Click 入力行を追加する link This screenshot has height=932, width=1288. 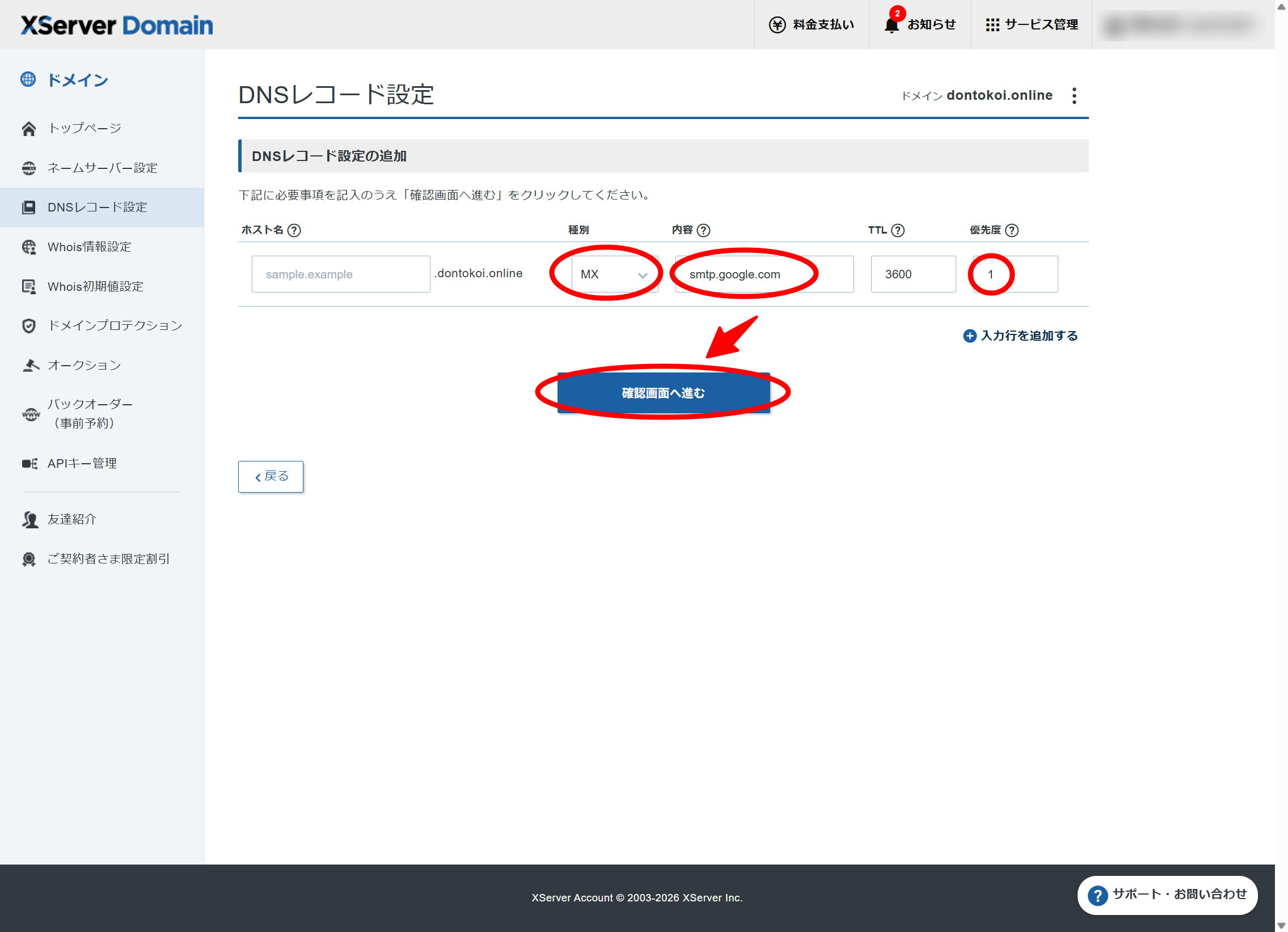point(1020,336)
